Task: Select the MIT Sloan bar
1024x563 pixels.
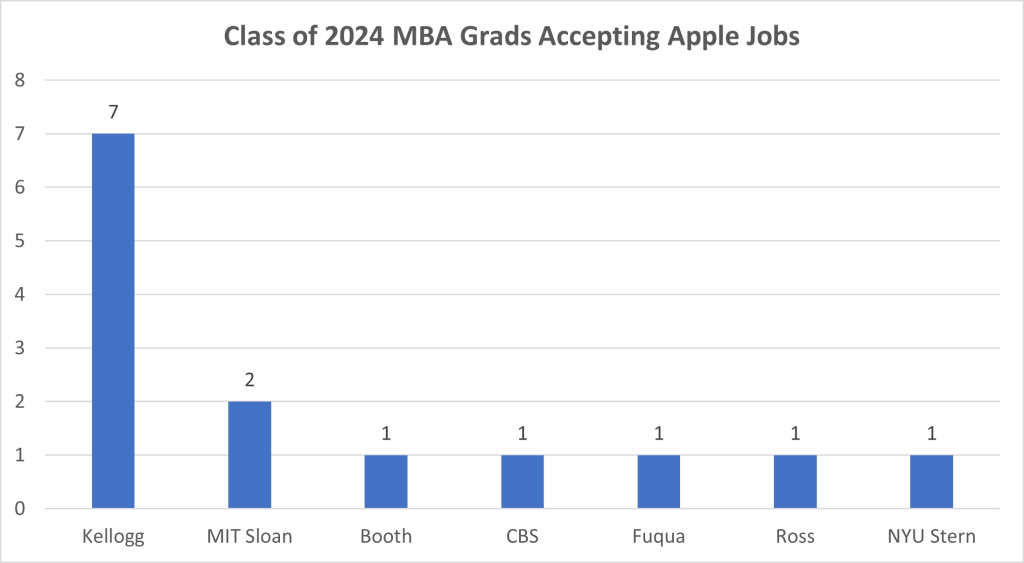Action: 249,455
